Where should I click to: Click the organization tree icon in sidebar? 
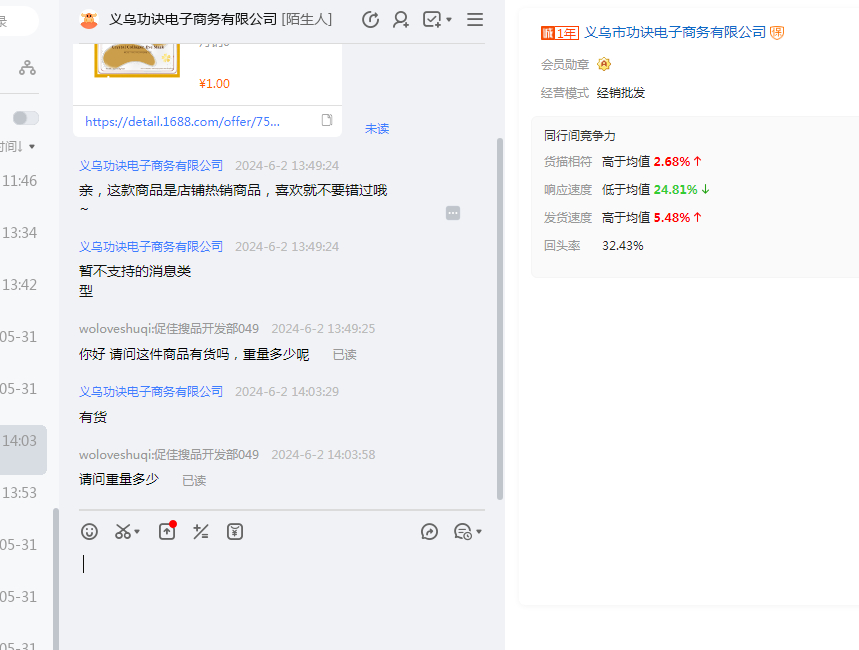coord(27,68)
